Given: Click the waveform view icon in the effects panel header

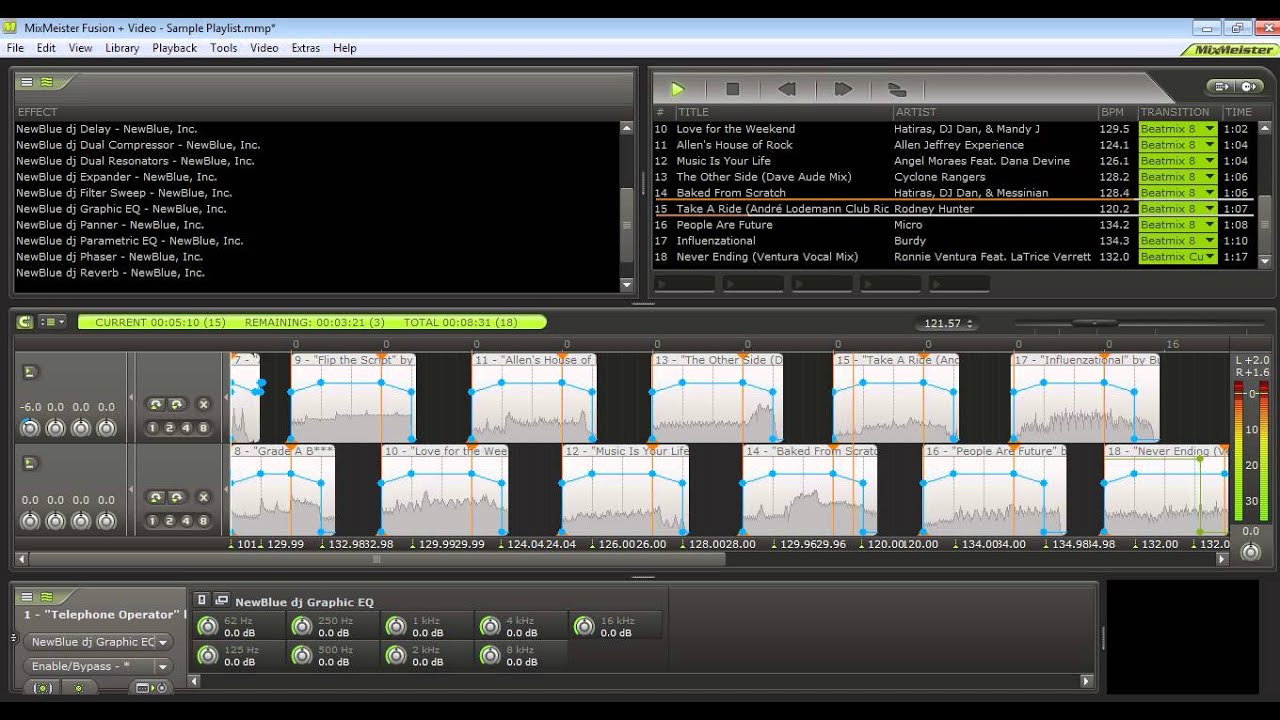Looking at the screenshot, I should click(46, 82).
